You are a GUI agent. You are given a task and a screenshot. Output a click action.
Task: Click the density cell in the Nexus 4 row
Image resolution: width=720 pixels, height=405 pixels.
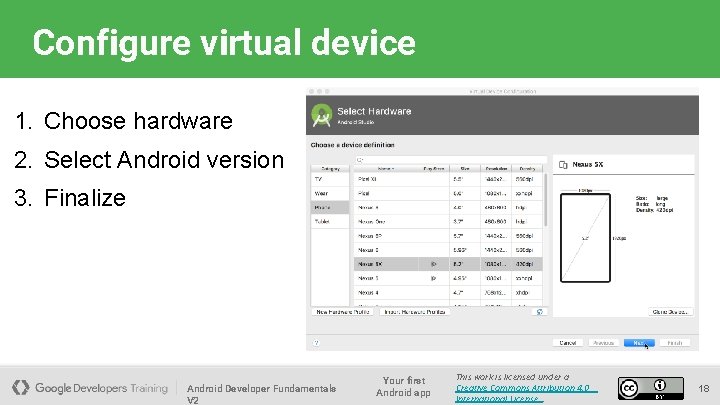[x=527, y=292]
